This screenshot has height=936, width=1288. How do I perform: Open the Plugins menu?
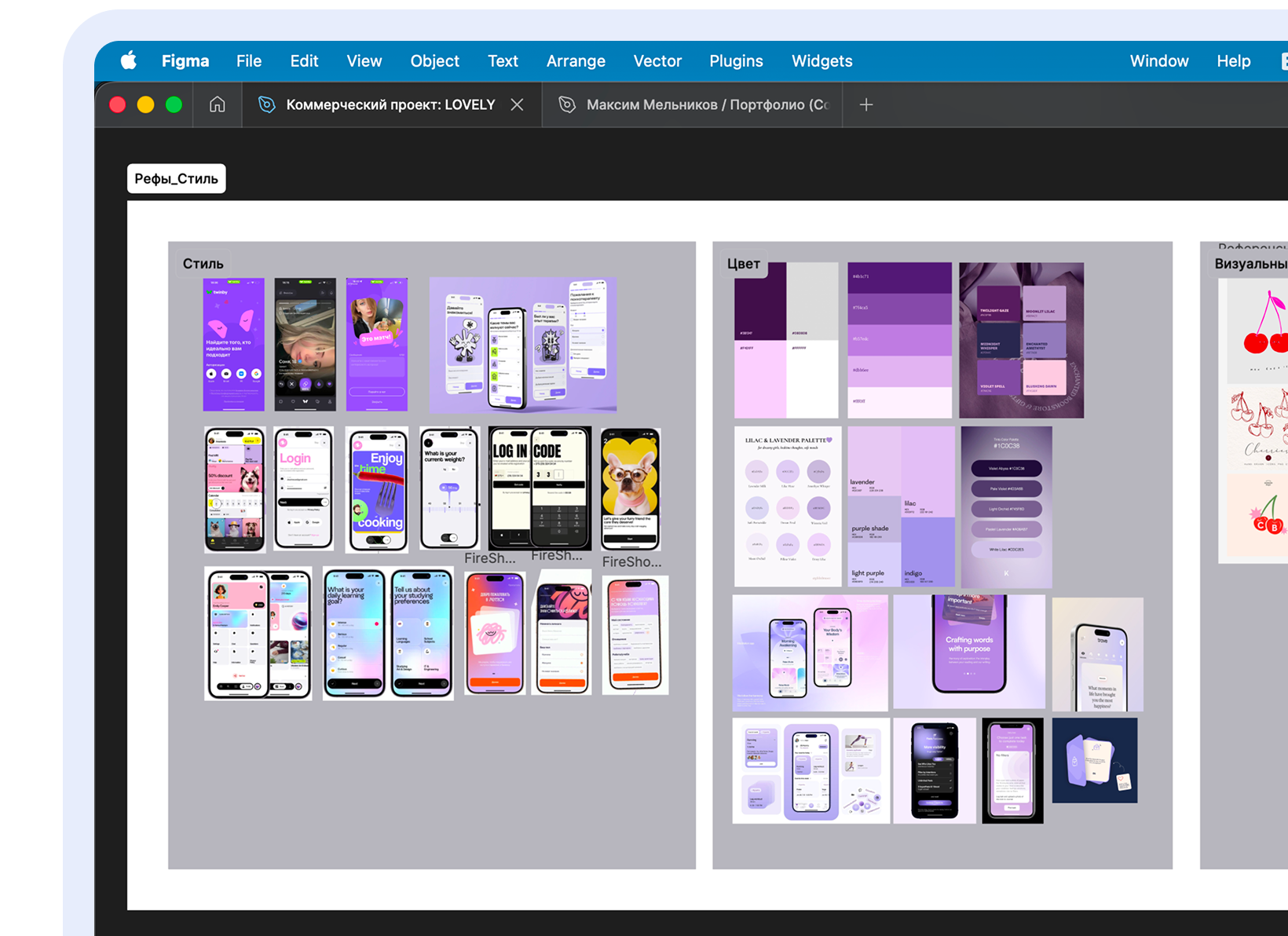[736, 61]
